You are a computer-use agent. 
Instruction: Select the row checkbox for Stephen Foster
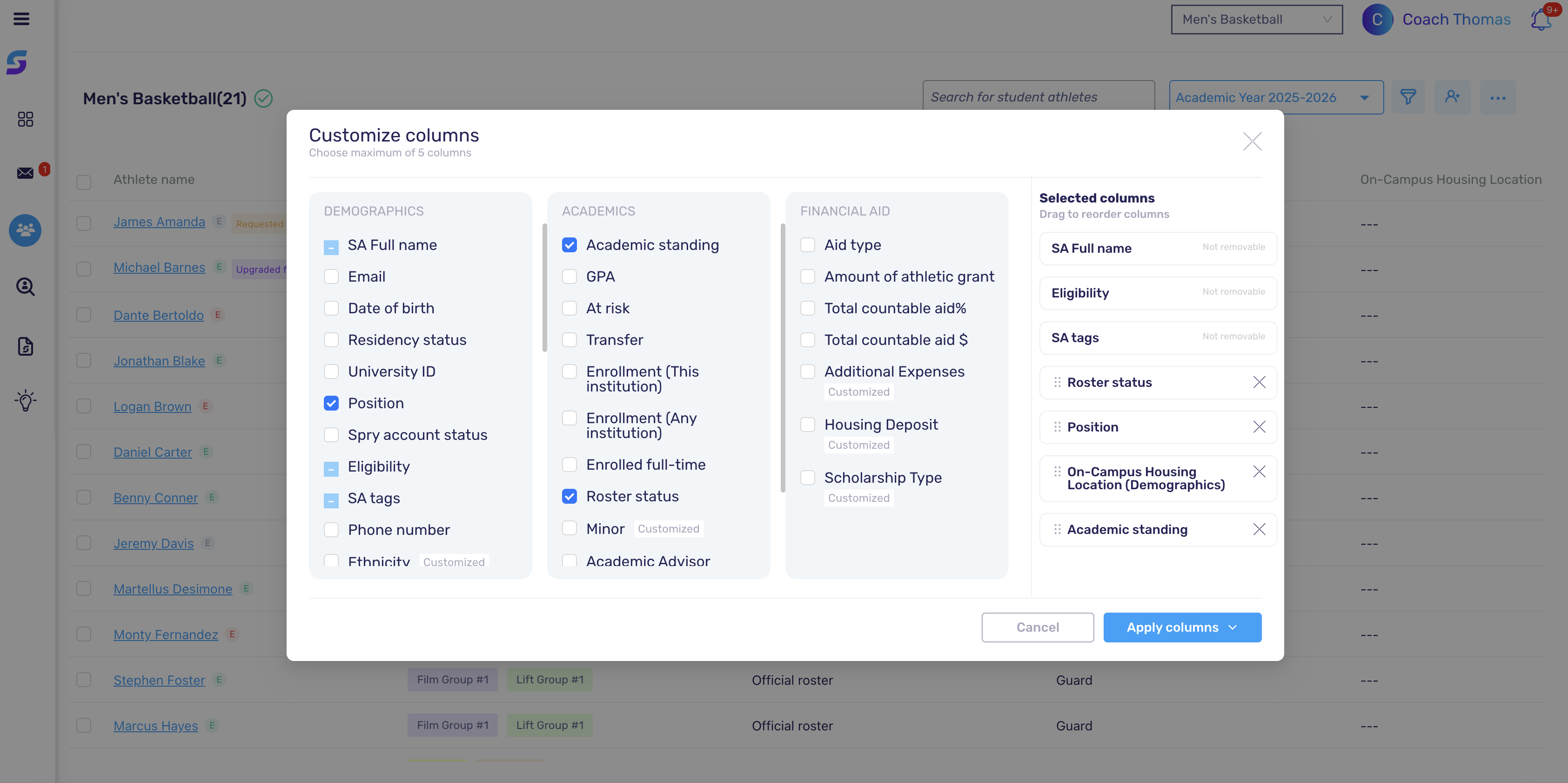coord(83,680)
